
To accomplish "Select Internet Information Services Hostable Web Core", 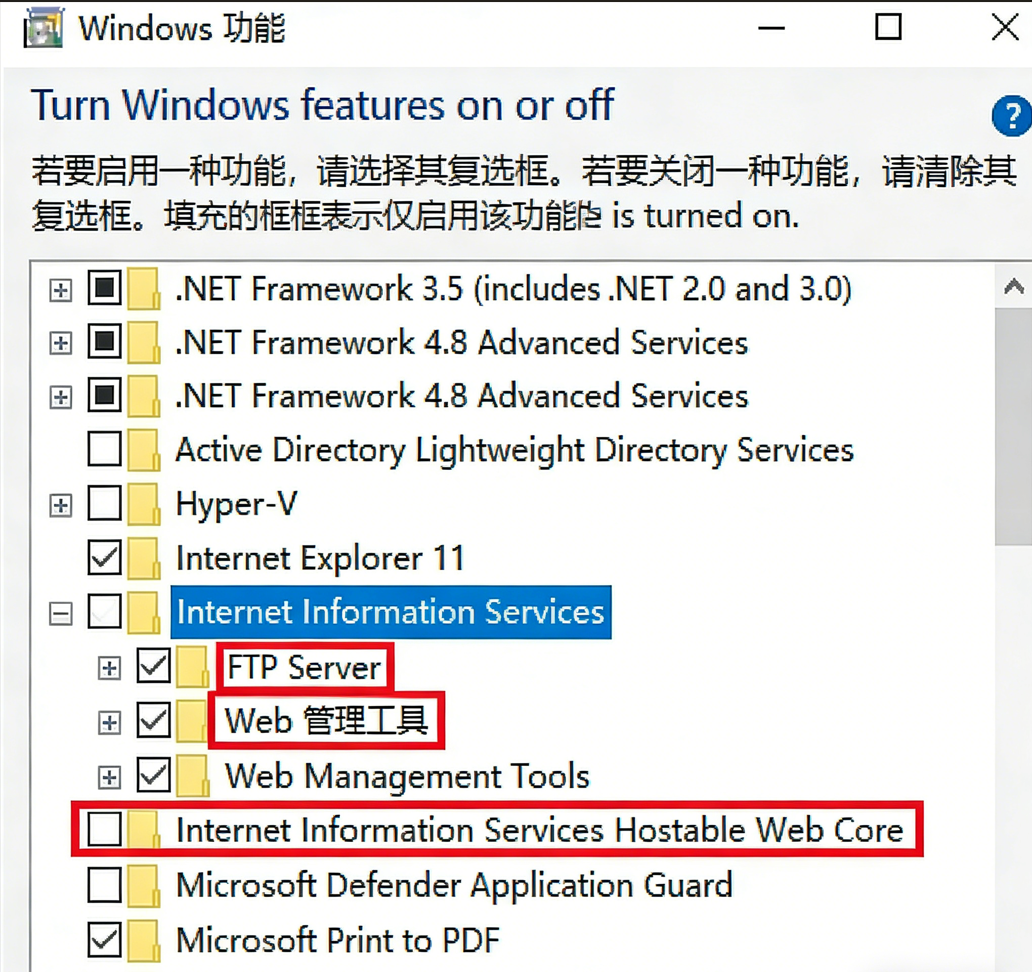I will (x=539, y=830).
